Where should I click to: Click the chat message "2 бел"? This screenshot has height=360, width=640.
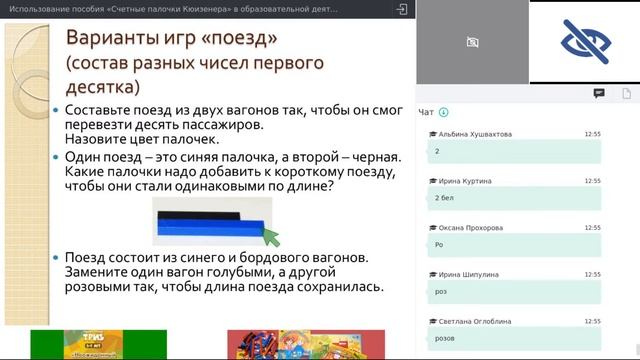(x=514, y=198)
